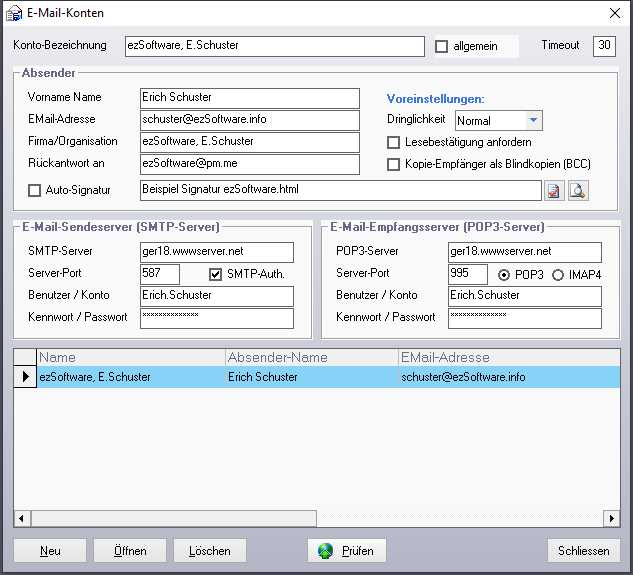Select the IMAP4 radio button
633x575 pixels.
(558, 274)
